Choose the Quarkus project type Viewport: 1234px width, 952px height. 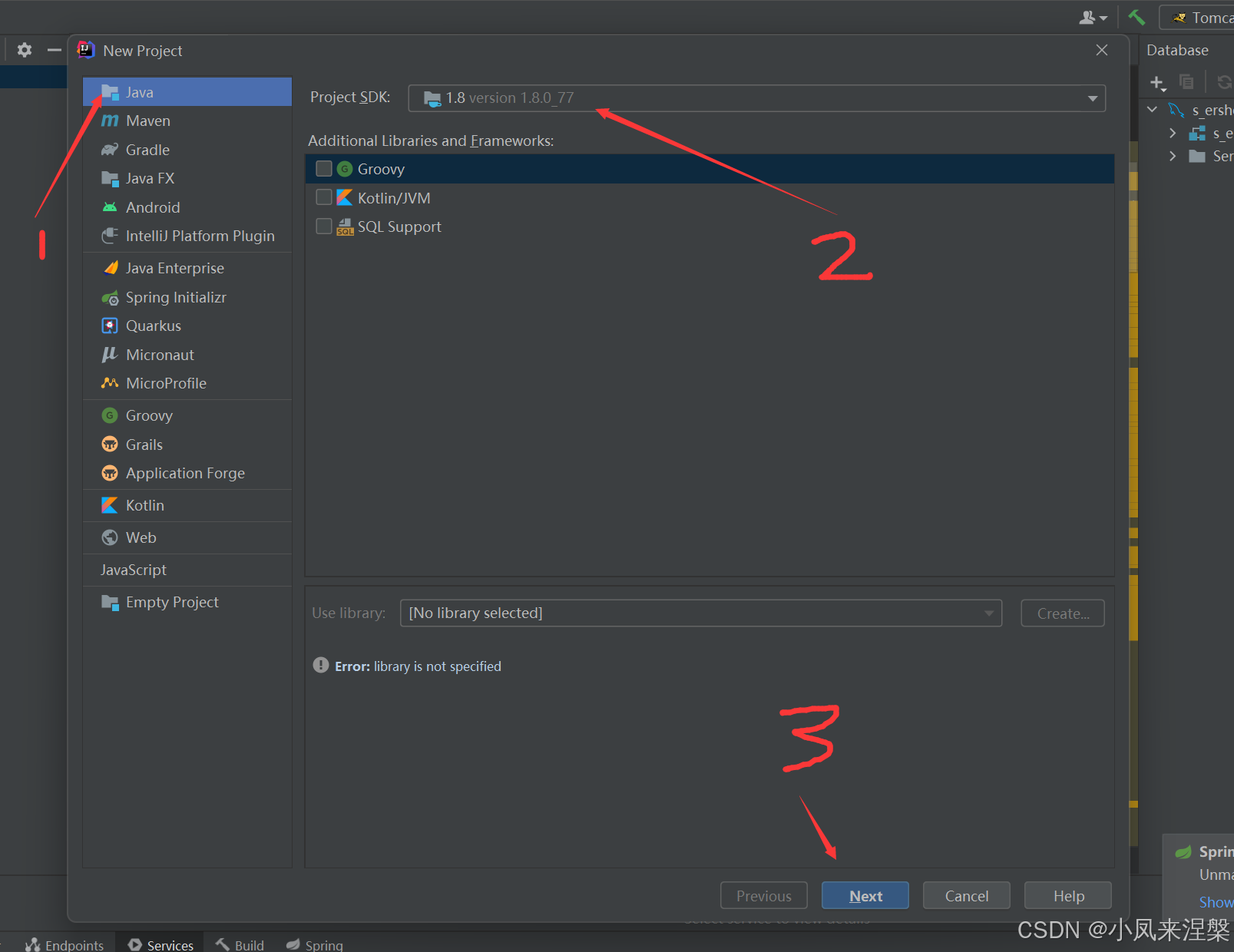[x=187, y=326]
